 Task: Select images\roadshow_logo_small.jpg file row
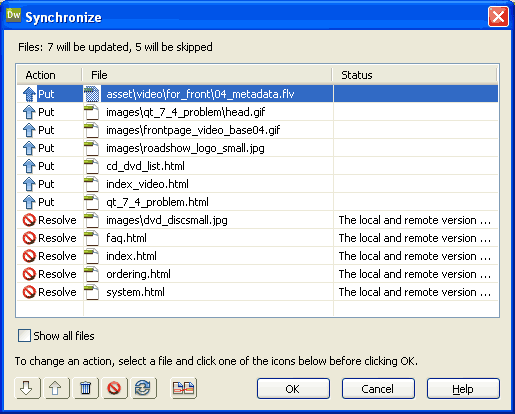coord(257,148)
